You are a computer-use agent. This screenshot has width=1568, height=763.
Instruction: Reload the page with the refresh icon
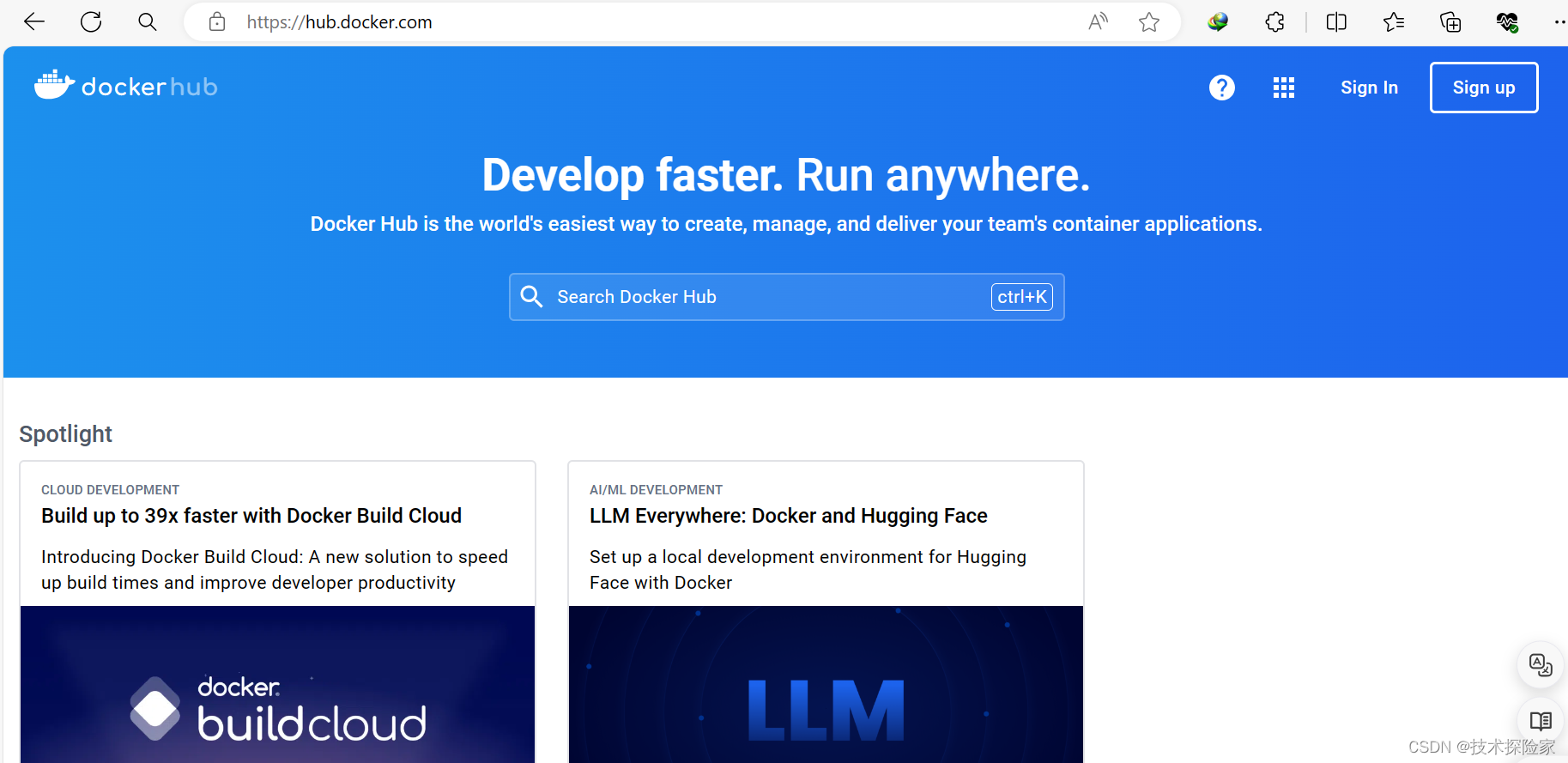[x=91, y=21]
